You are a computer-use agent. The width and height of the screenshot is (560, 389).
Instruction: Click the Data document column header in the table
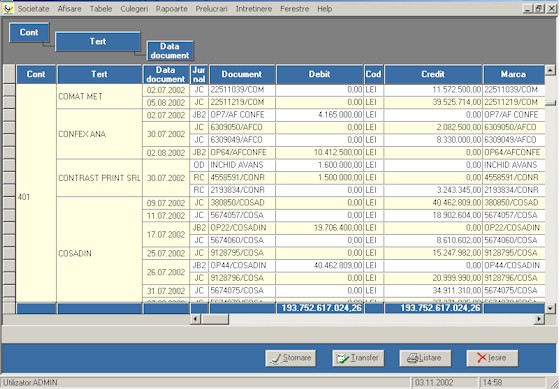point(166,74)
